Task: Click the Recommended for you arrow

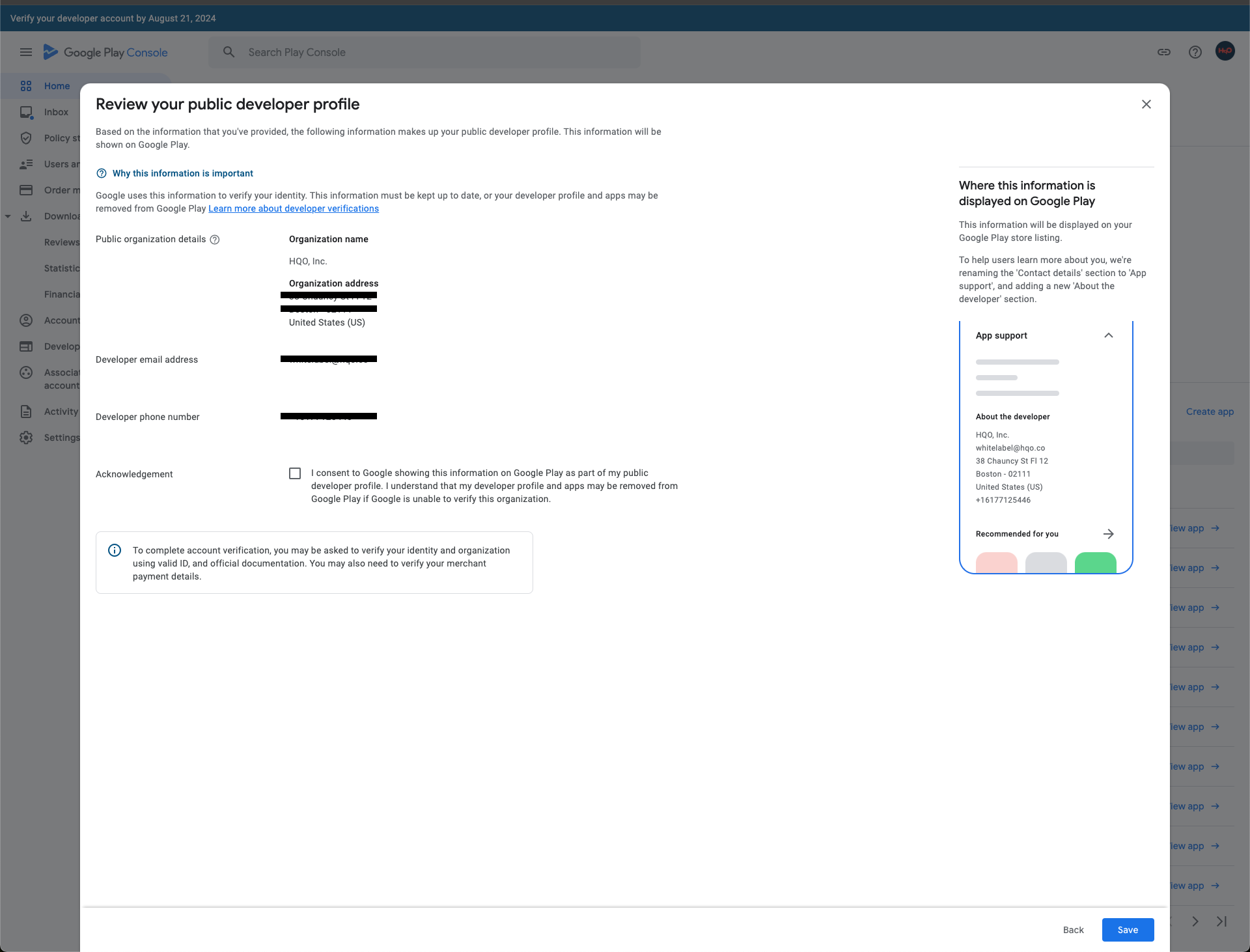Action: 1109,534
